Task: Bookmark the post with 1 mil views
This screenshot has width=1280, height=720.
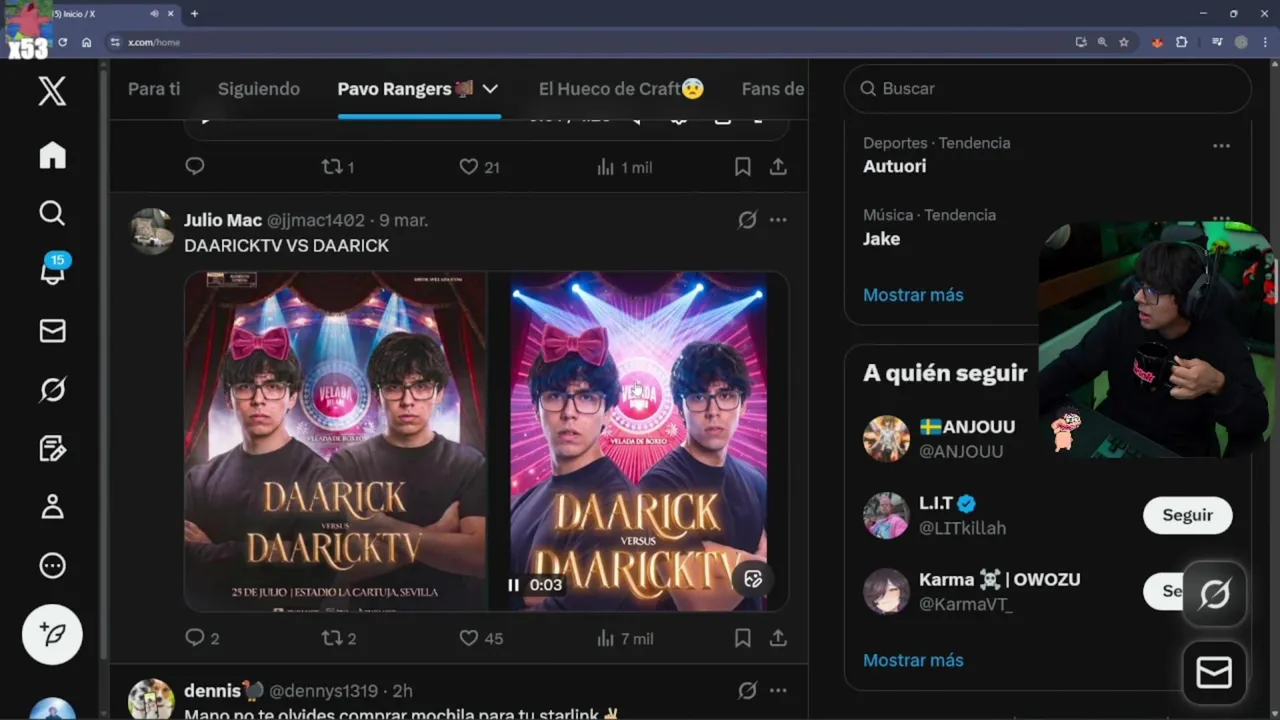Action: (742, 167)
